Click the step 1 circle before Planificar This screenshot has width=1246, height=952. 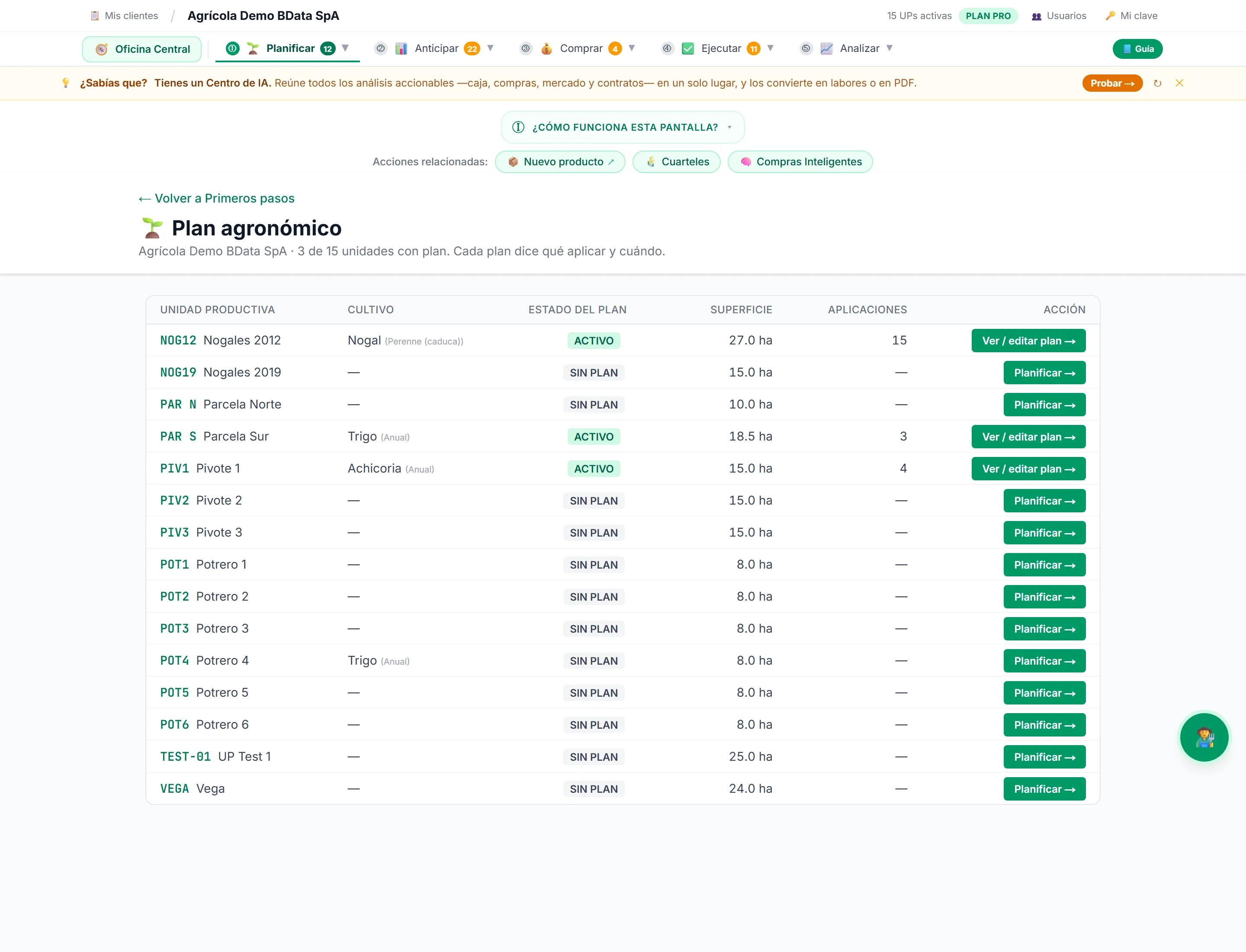click(x=232, y=49)
